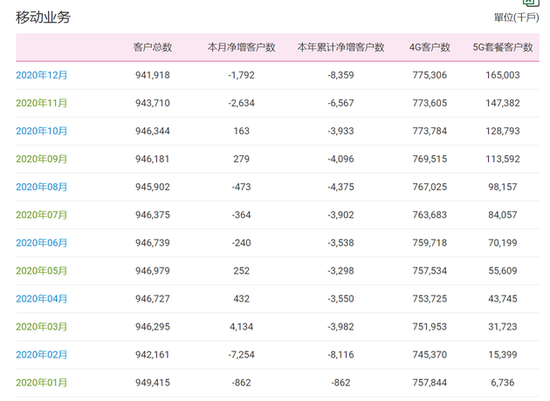Screen dimensions: 550x401
Task: Open the 2020年11月 link
Action: (41, 103)
